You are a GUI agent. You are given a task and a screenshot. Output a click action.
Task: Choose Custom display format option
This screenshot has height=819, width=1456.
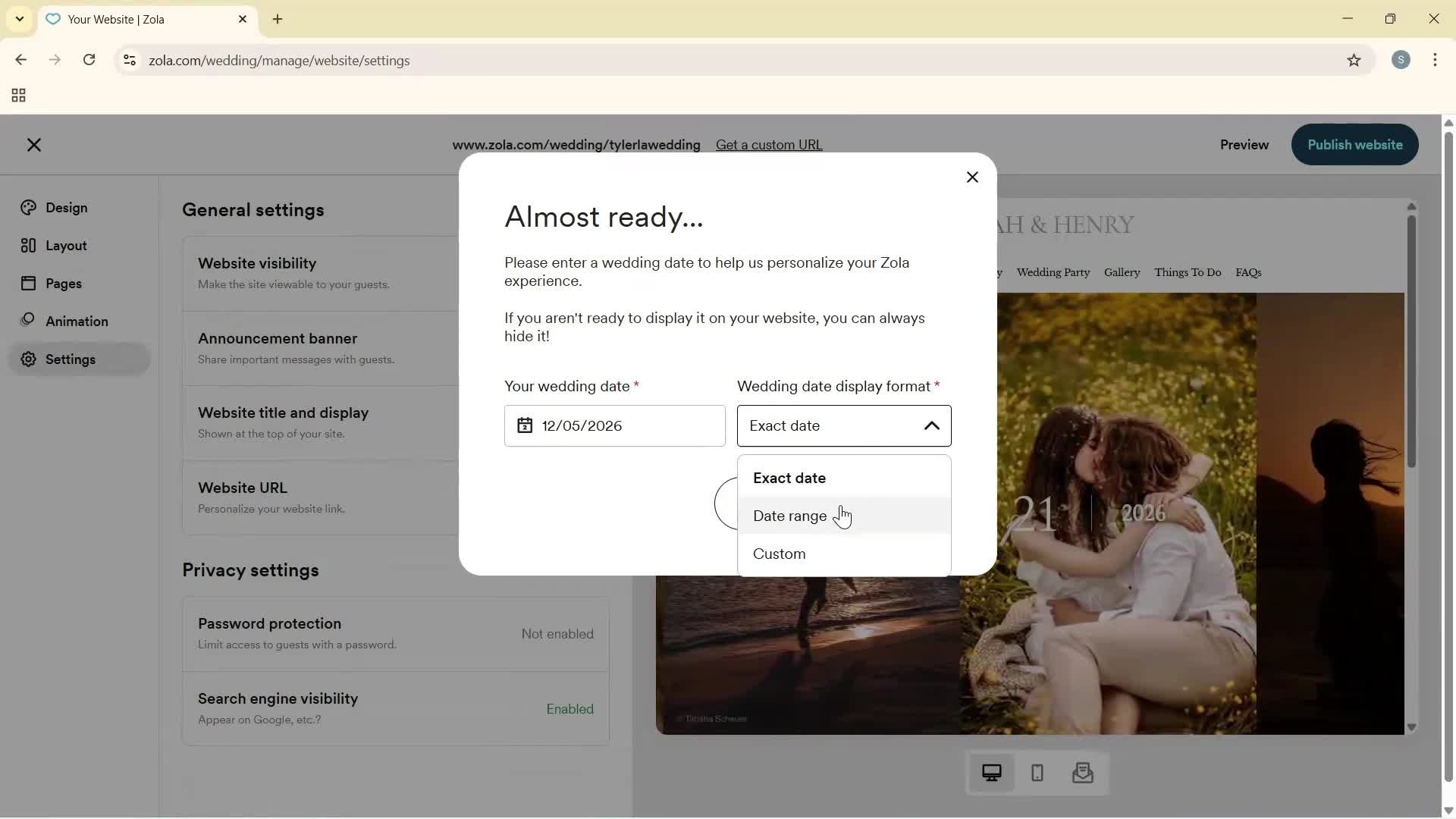pos(779,554)
